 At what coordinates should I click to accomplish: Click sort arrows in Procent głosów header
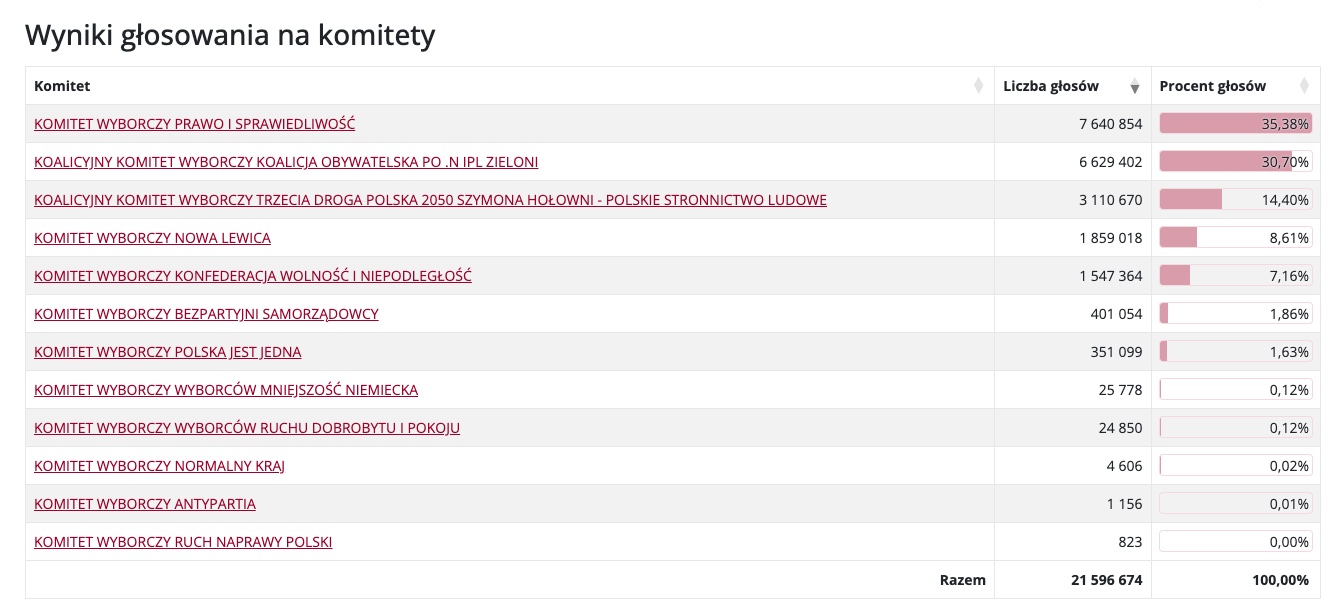[1304, 86]
